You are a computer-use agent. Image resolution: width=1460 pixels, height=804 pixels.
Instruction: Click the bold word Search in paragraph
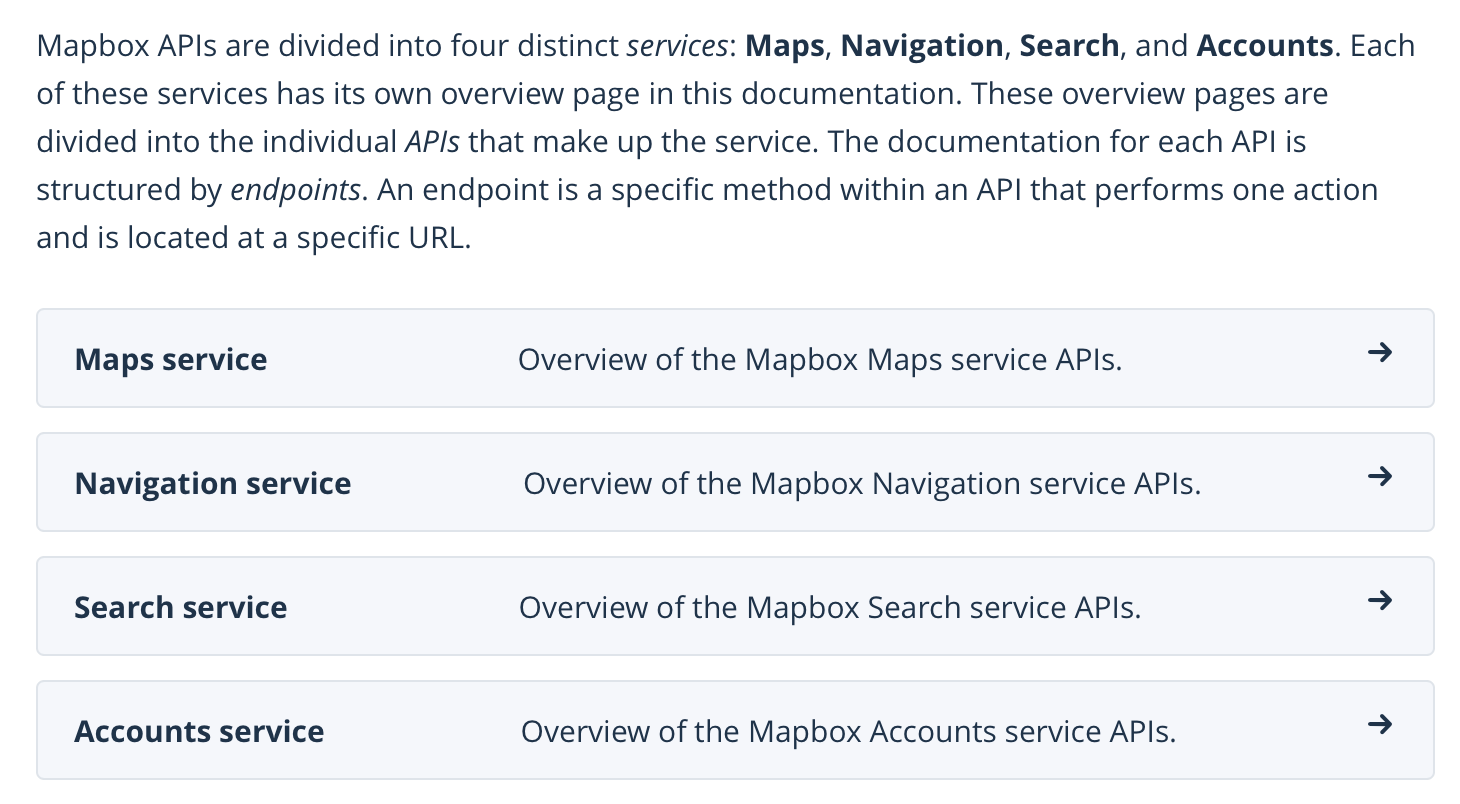[1069, 46]
